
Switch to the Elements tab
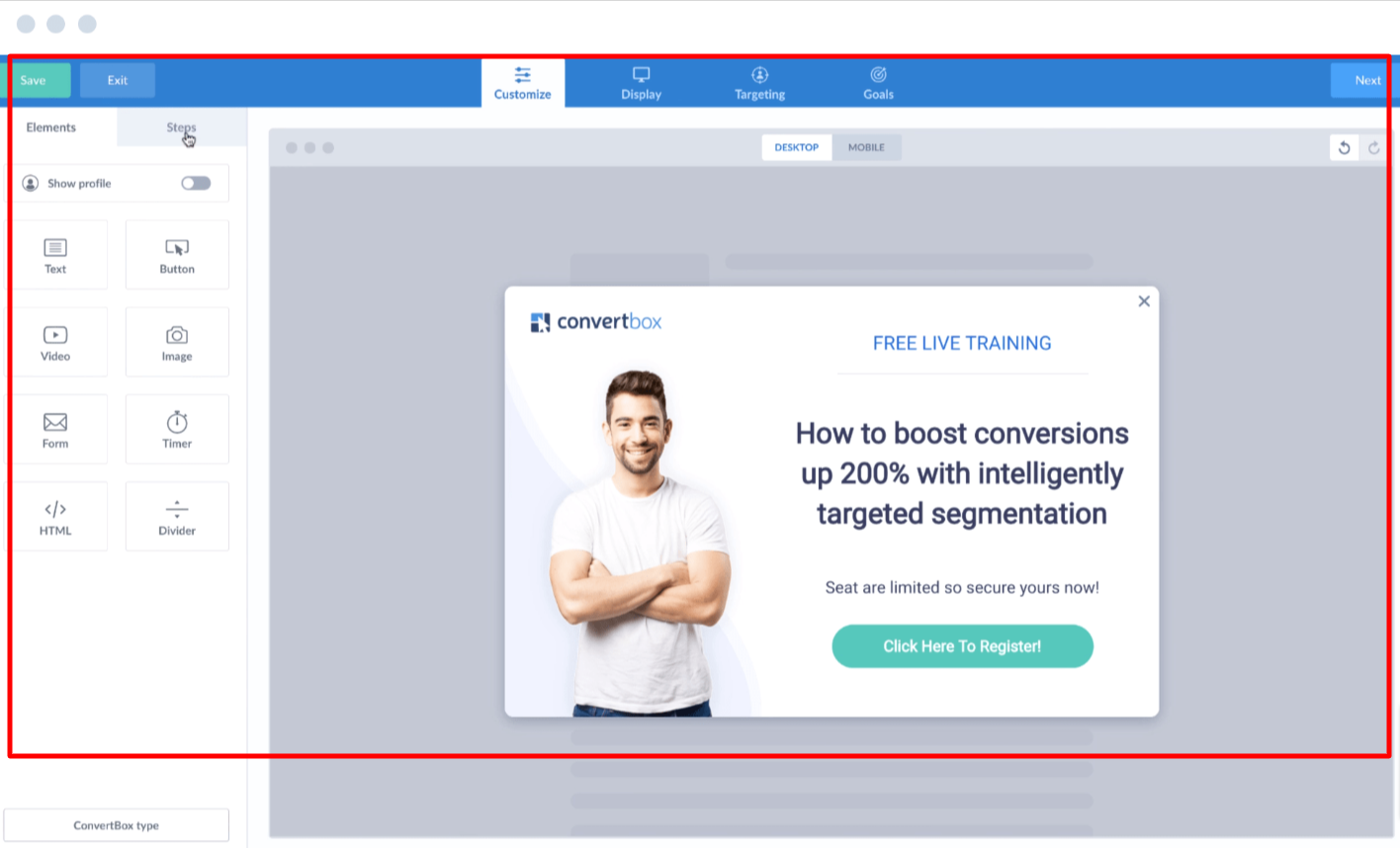coord(51,127)
